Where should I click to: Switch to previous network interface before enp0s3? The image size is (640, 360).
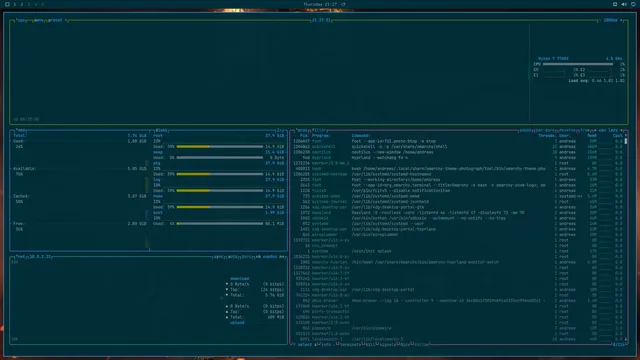[258, 257]
